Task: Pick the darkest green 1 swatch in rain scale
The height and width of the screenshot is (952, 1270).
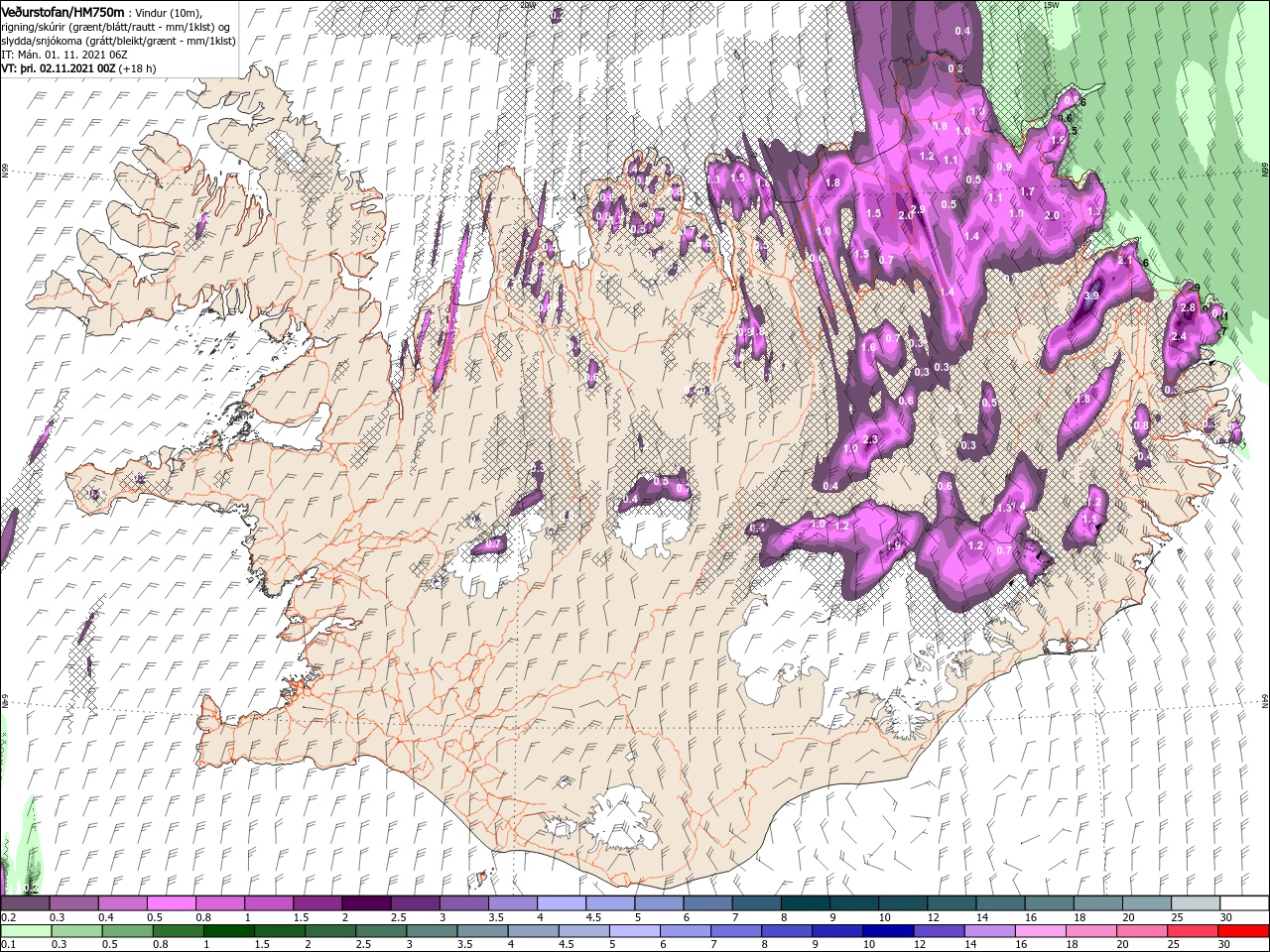Action: pyautogui.click(x=229, y=931)
